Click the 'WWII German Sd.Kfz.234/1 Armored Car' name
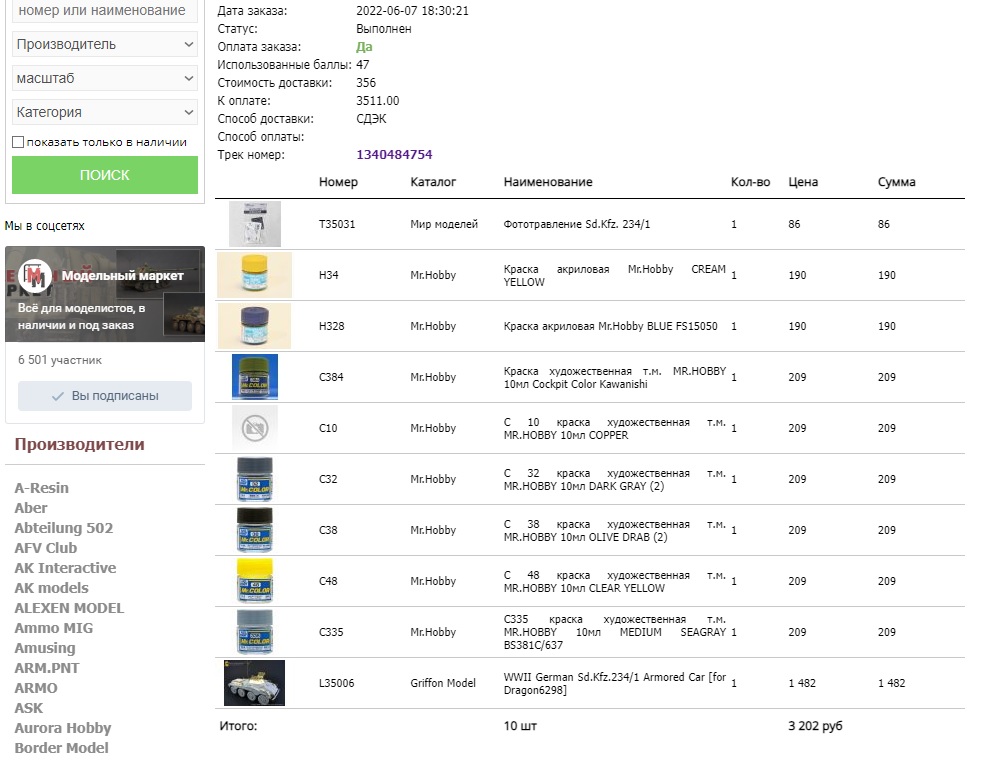This screenshot has width=999, height=763. [614, 683]
